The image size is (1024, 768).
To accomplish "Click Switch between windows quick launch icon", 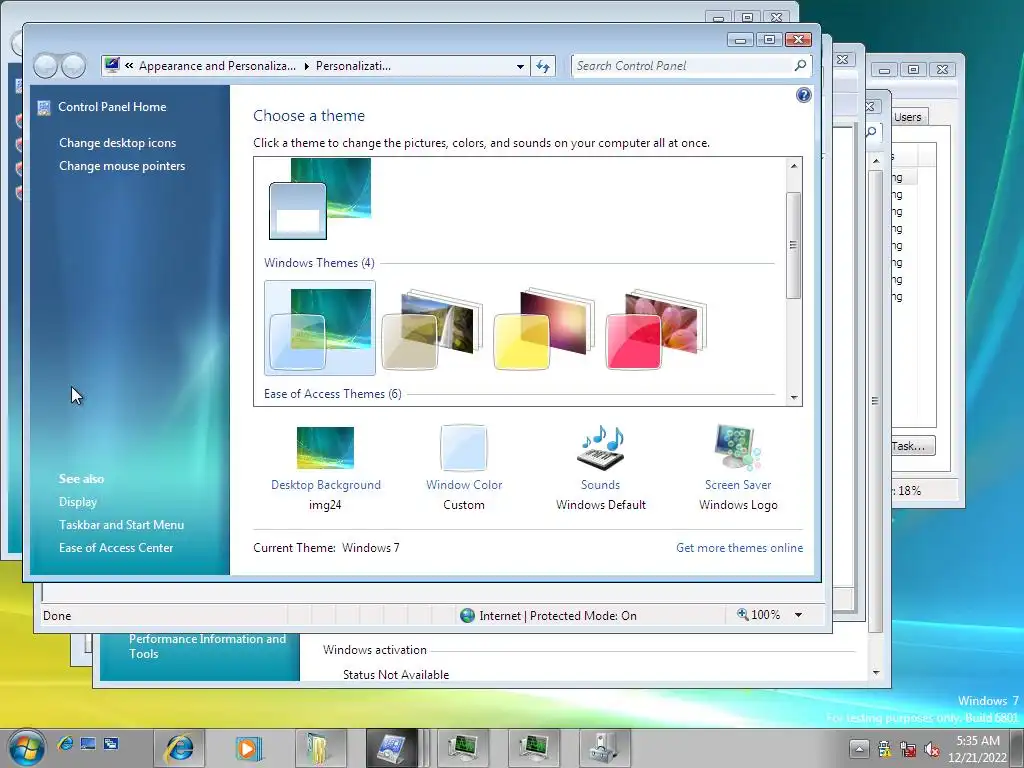I will pos(111,744).
